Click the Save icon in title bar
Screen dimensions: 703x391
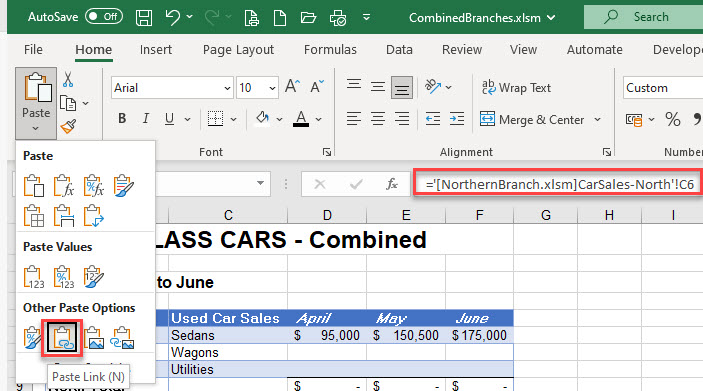pos(144,18)
